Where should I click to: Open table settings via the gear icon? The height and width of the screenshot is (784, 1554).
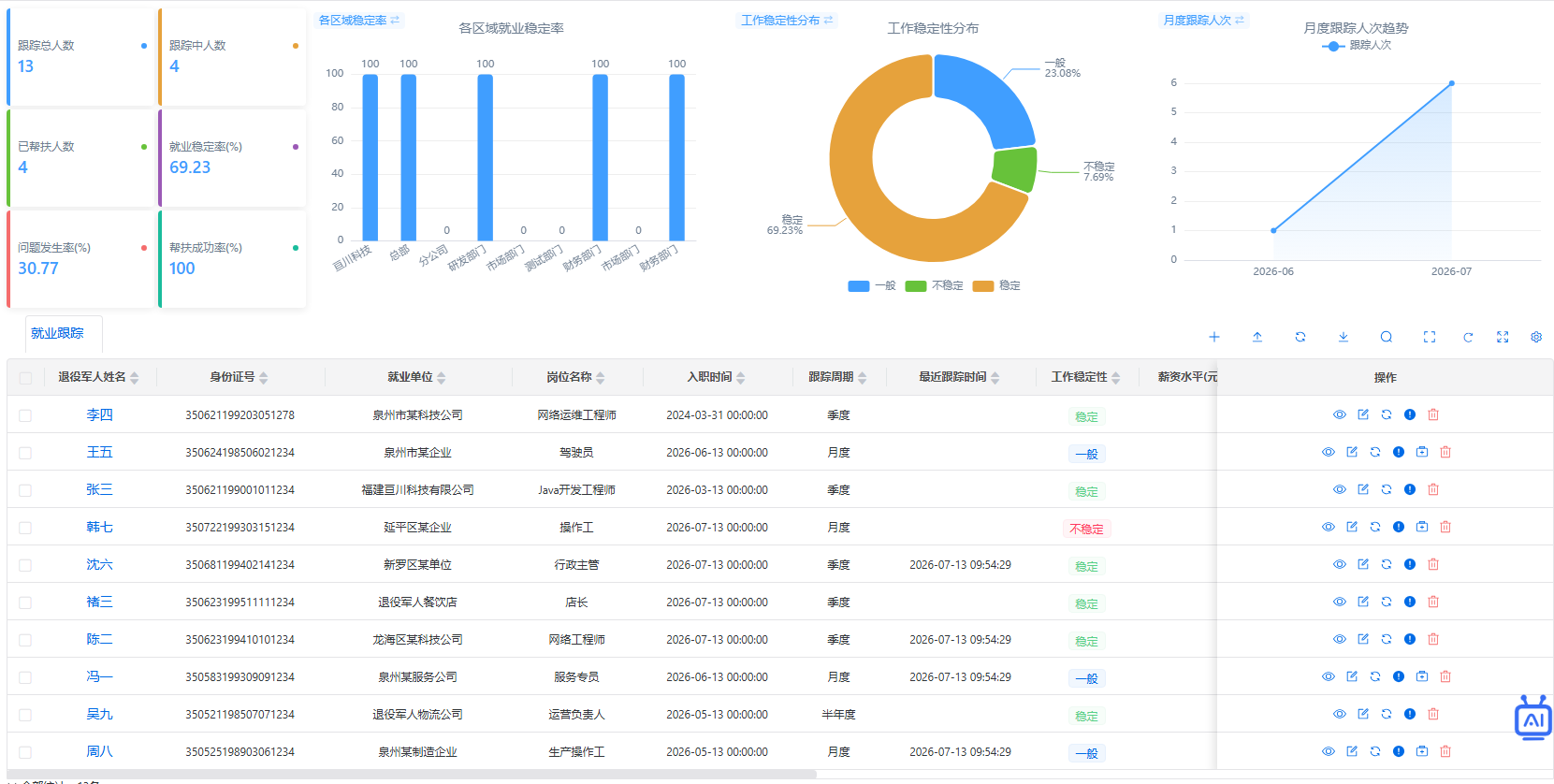pyautogui.click(x=1535, y=337)
